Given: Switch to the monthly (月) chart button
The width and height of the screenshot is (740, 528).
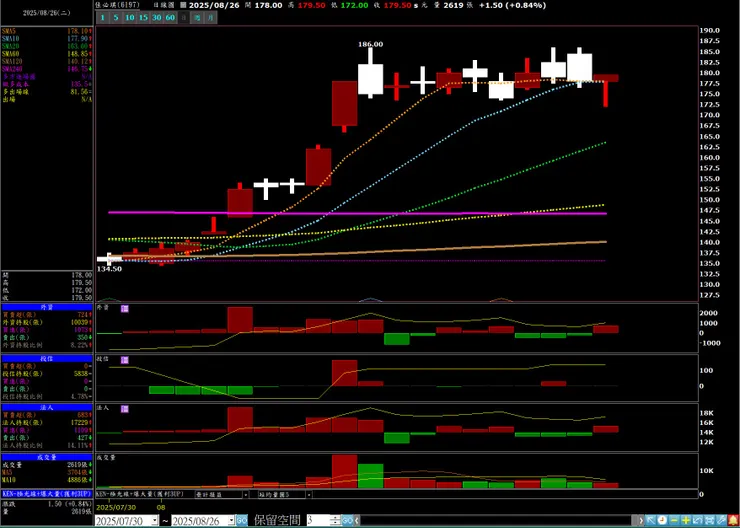Looking at the screenshot, I should coord(211,18).
